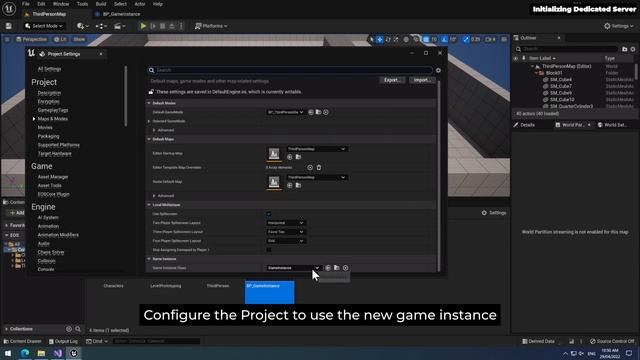Click the Outliner search field
Image resolution: width=640 pixels, height=360 pixels.
click(x=567, y=49)
